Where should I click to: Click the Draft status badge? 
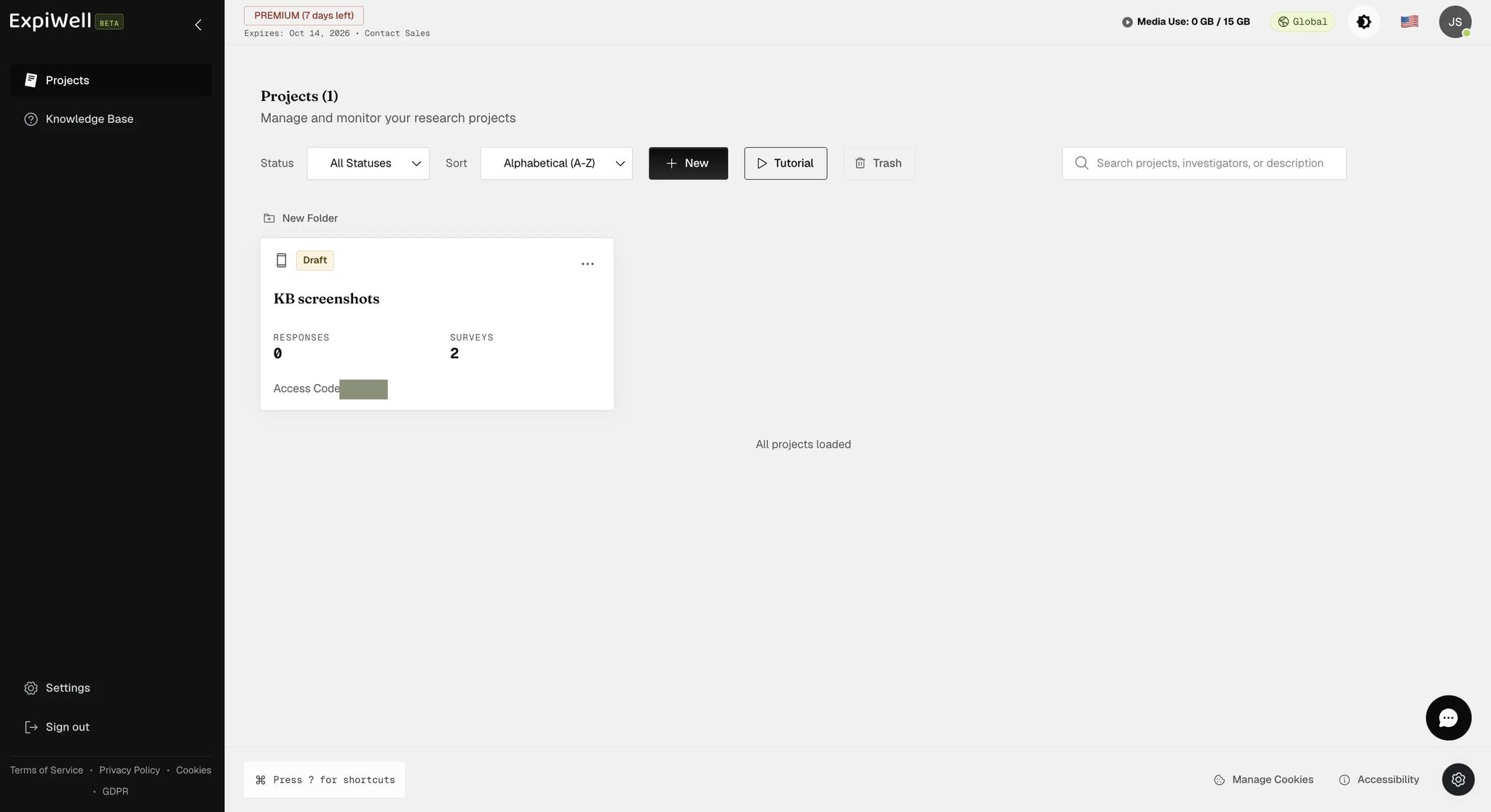[x=315, y=260]
